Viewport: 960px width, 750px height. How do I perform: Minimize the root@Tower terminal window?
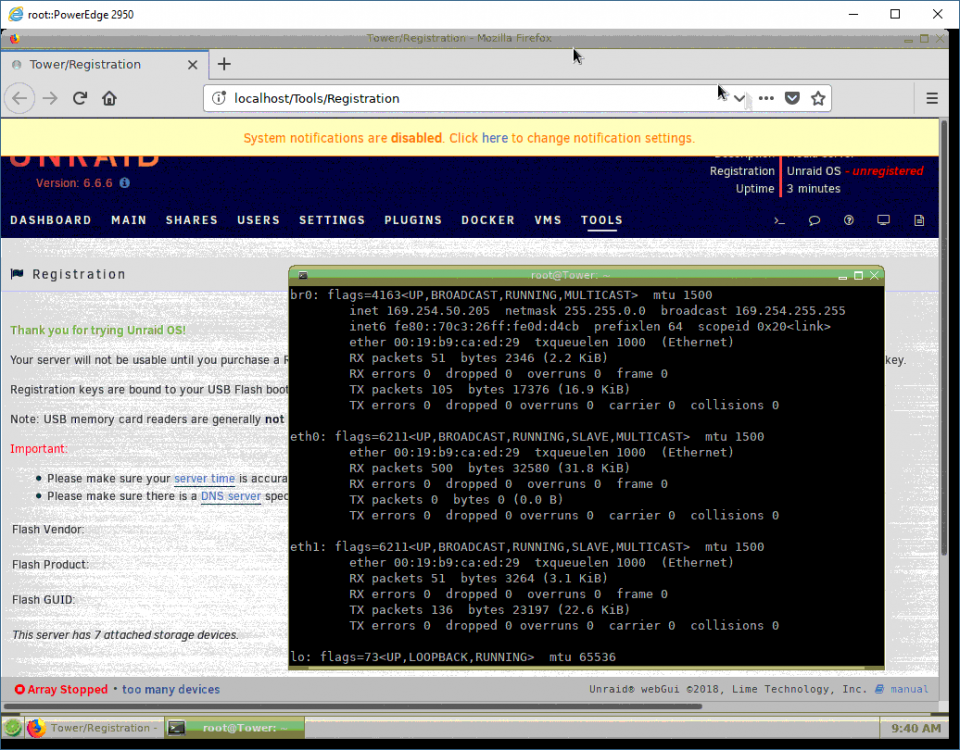click(842, 276)
